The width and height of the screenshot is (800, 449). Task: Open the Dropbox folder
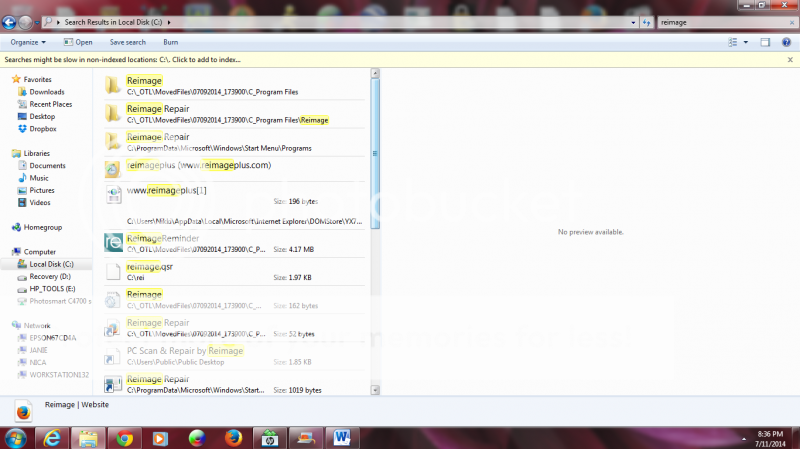tap(42, 129)
